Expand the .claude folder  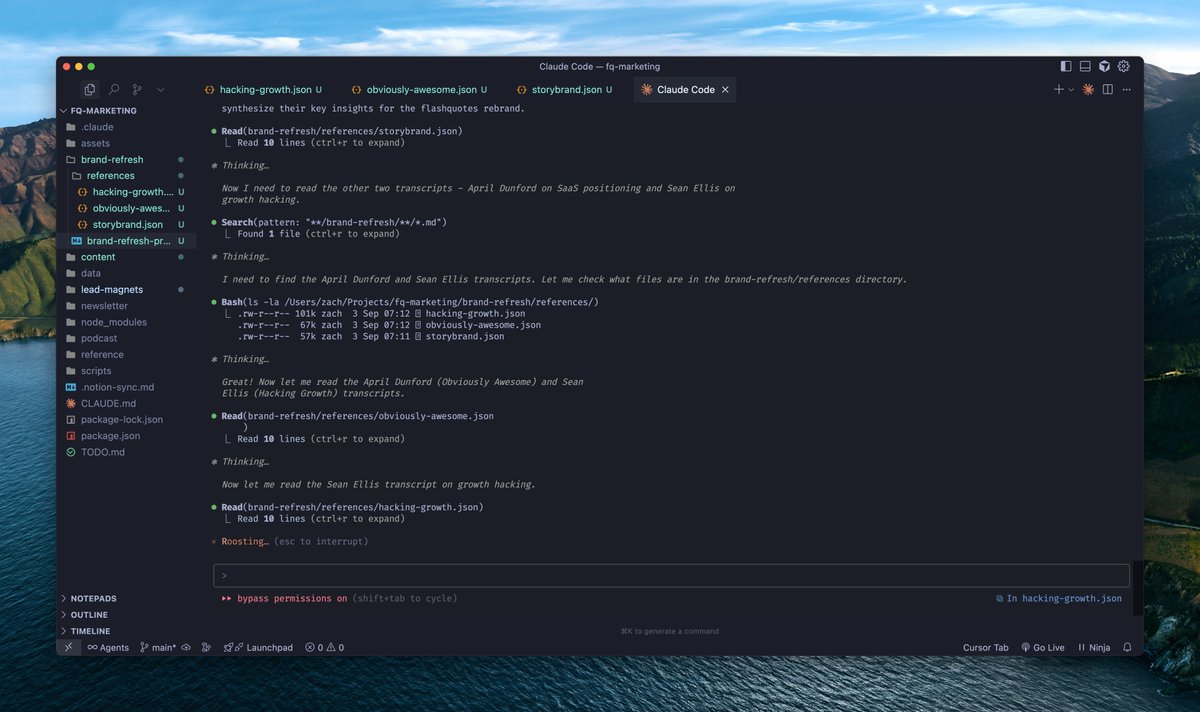(127, 127)
